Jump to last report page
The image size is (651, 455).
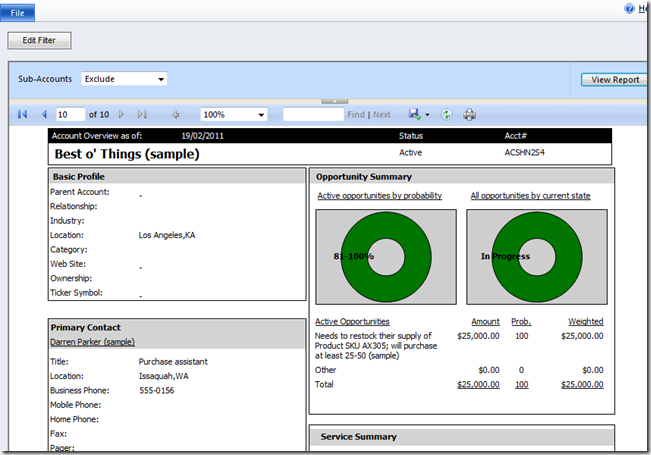coord(142,115)
